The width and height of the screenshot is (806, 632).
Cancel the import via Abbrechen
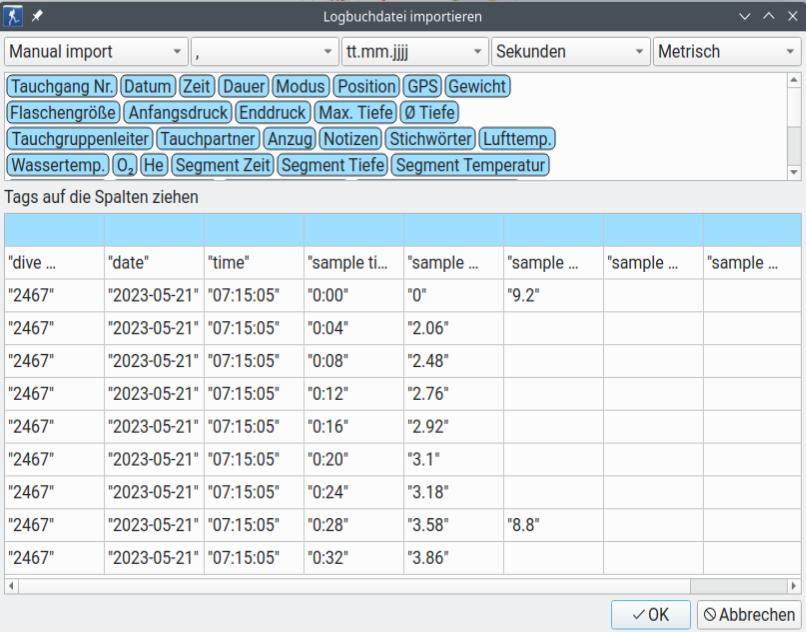pyautogui.click(x=750, y=614)
